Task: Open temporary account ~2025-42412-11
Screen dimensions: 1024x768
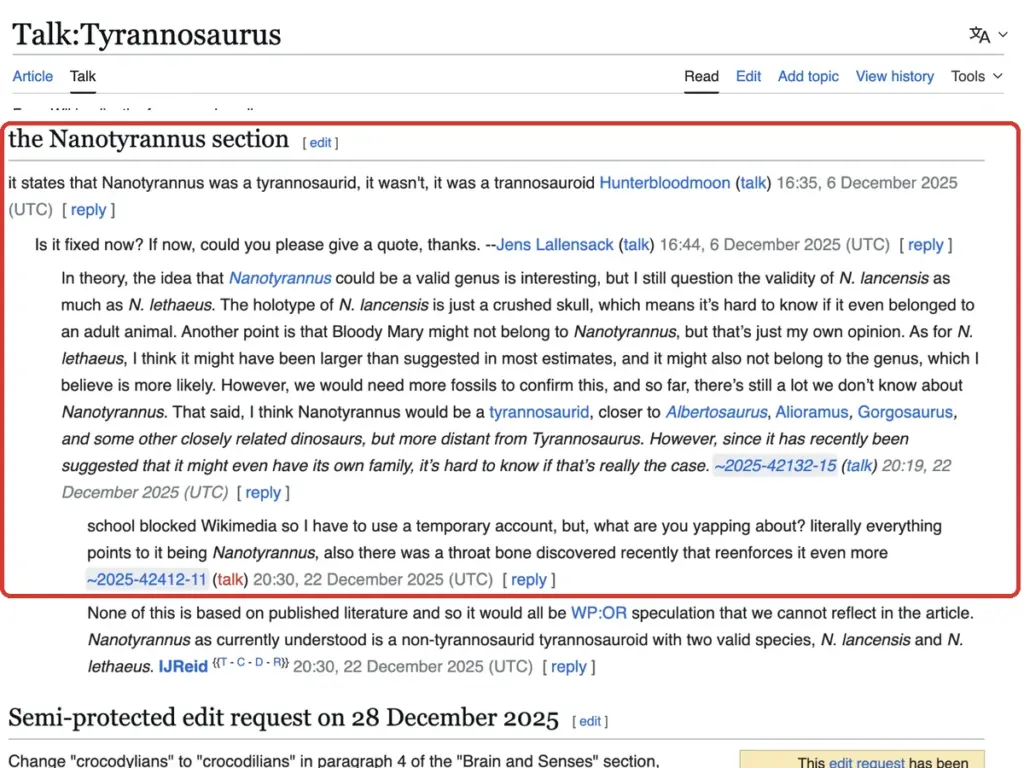Action: (147, 579)
